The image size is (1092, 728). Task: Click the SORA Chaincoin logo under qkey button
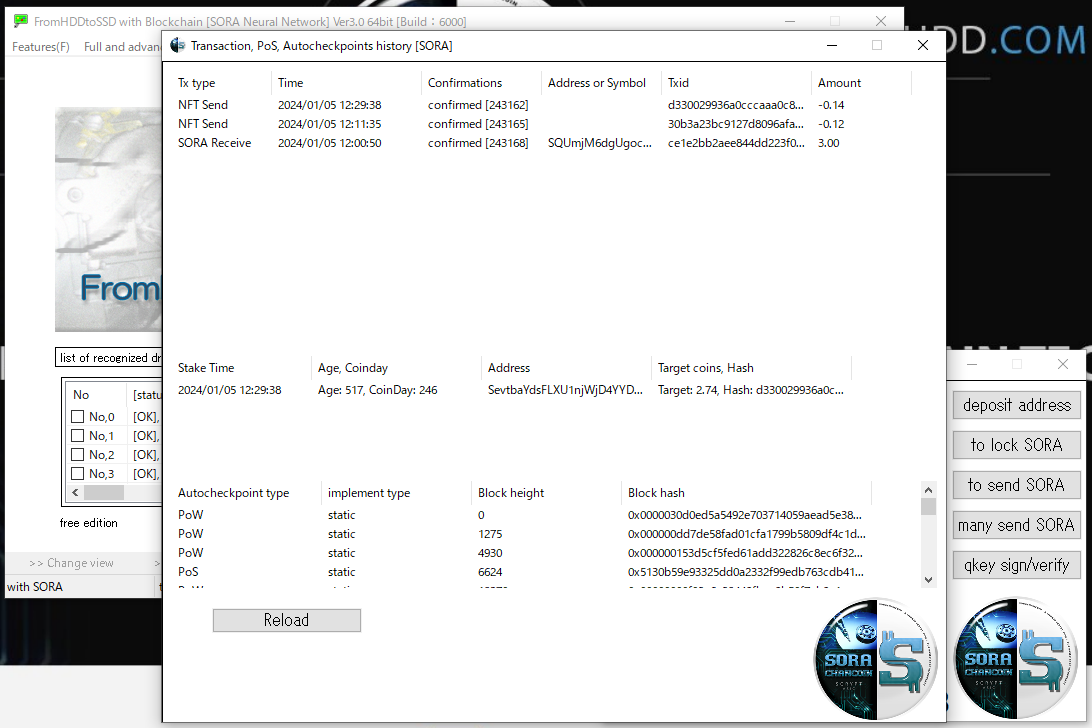pyautogui.click(x=1016, y=660)
